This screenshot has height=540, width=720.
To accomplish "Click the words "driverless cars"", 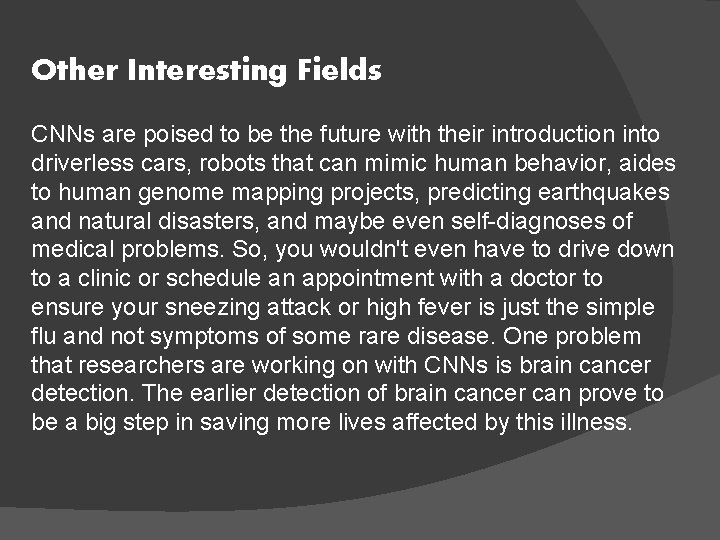I will (x=96, y=163).
